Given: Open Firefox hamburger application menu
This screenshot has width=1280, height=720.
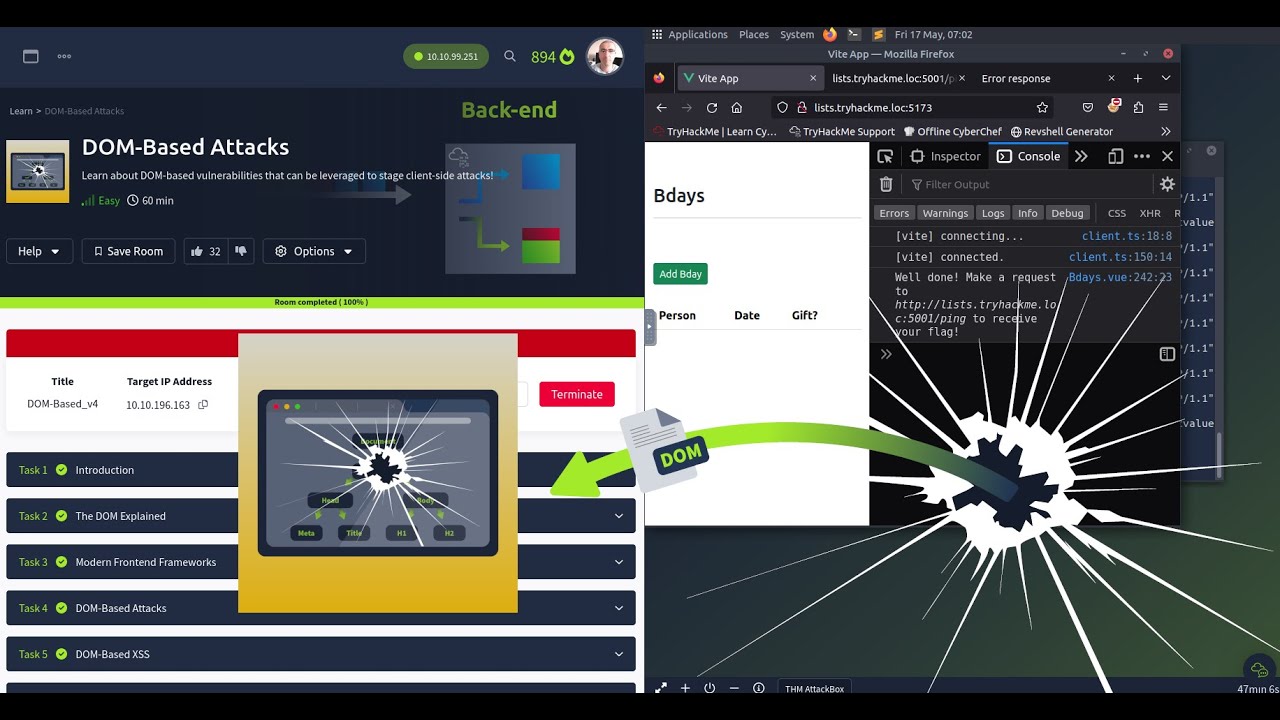Looking at the screenshot, I should tap(1163, 107).
